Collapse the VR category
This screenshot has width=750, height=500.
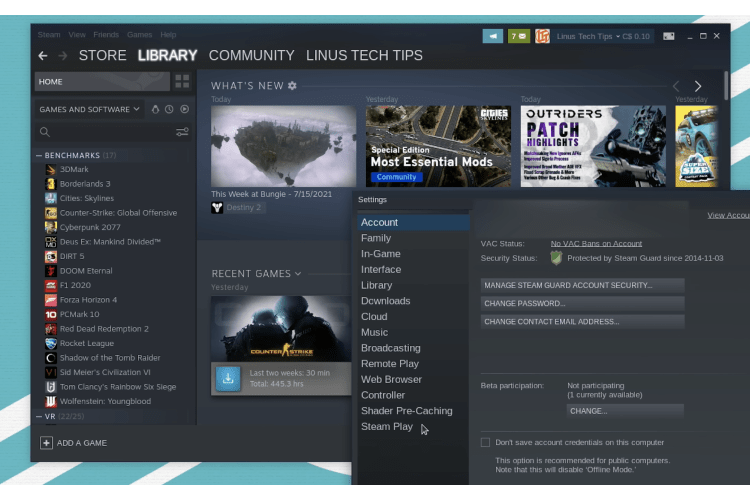tap(39, 416)
